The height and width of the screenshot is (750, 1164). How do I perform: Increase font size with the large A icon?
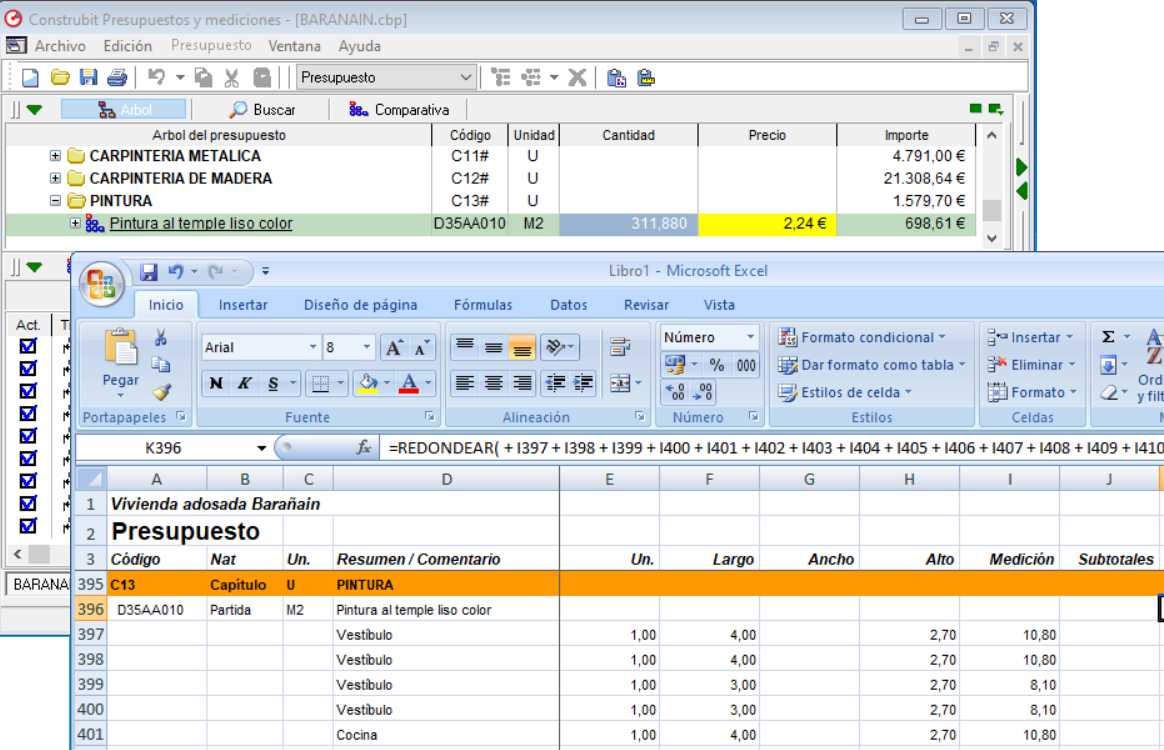click(393, 348)
